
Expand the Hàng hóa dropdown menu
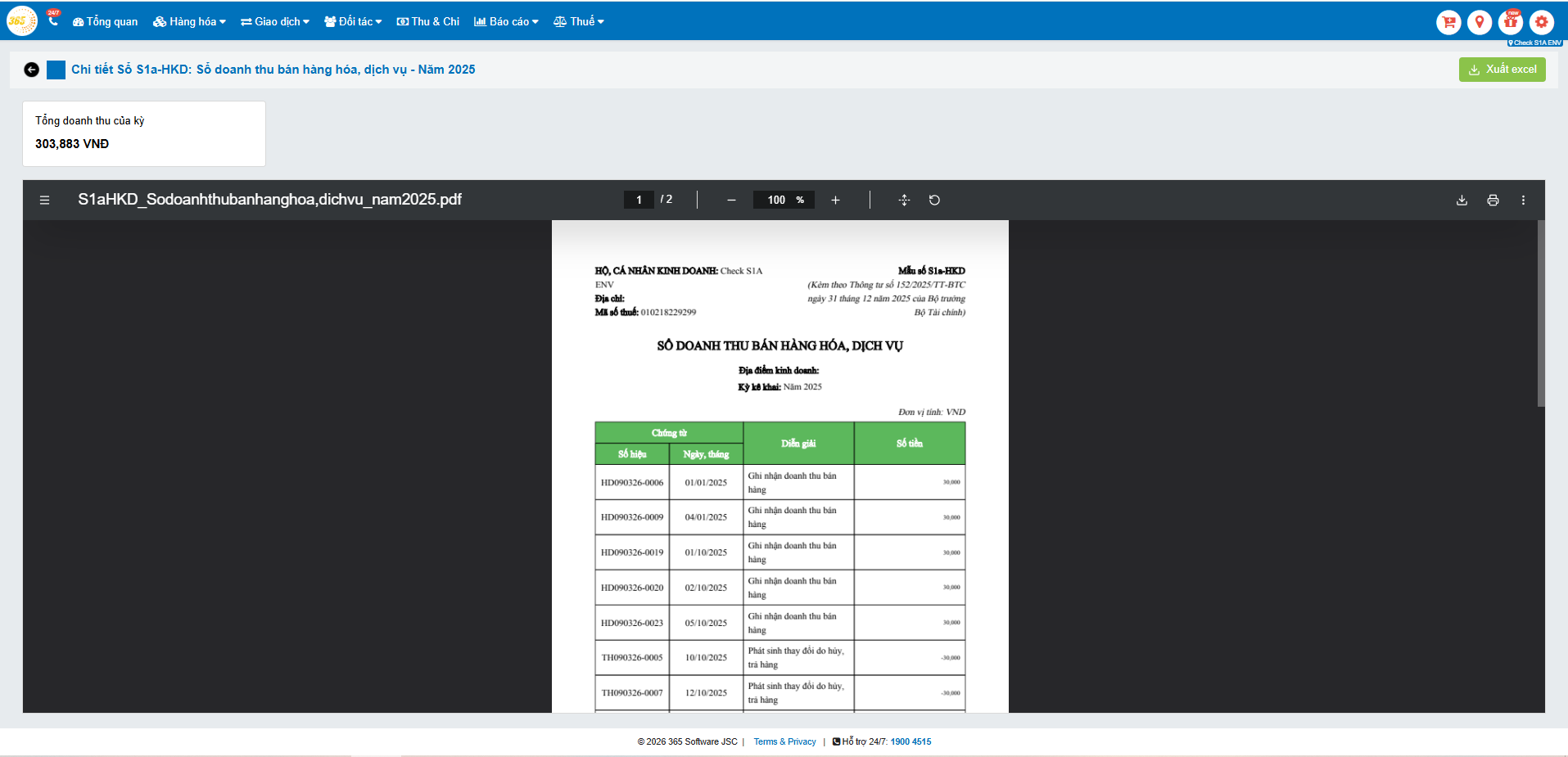point(189,21)
